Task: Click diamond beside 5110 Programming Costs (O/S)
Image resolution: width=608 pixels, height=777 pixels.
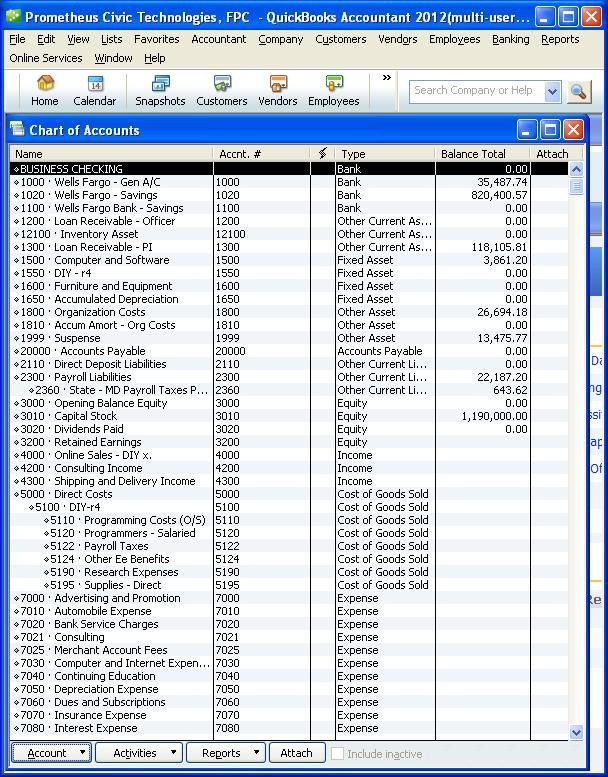Action: point(46,520)
